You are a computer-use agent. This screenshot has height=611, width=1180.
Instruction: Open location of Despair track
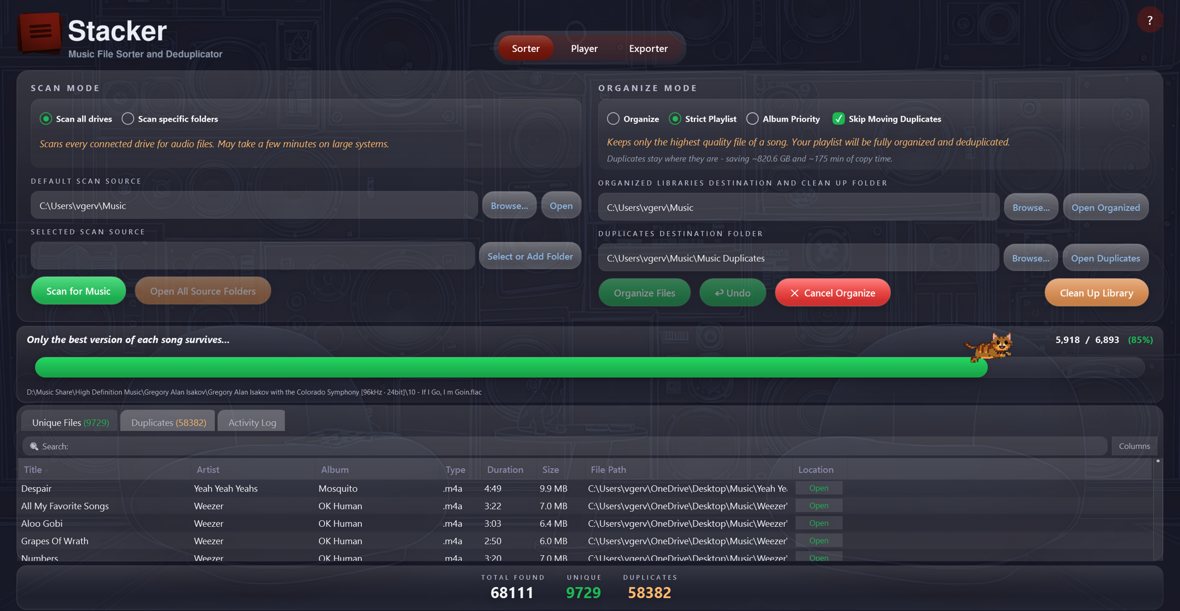(x=819, y=488)
